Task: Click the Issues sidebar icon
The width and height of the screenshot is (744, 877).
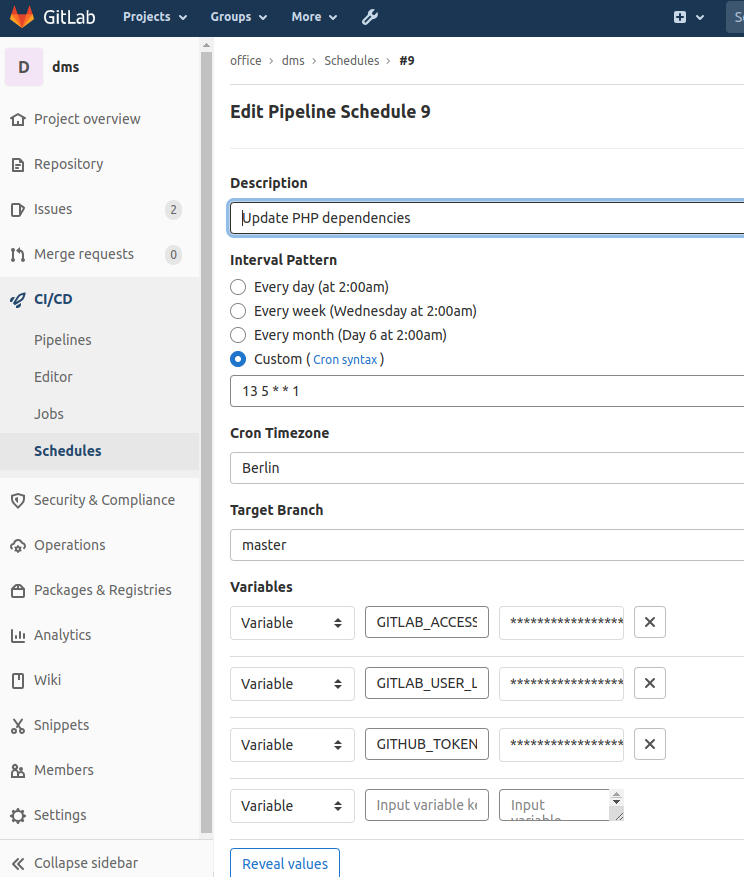Action: (17, 209)
